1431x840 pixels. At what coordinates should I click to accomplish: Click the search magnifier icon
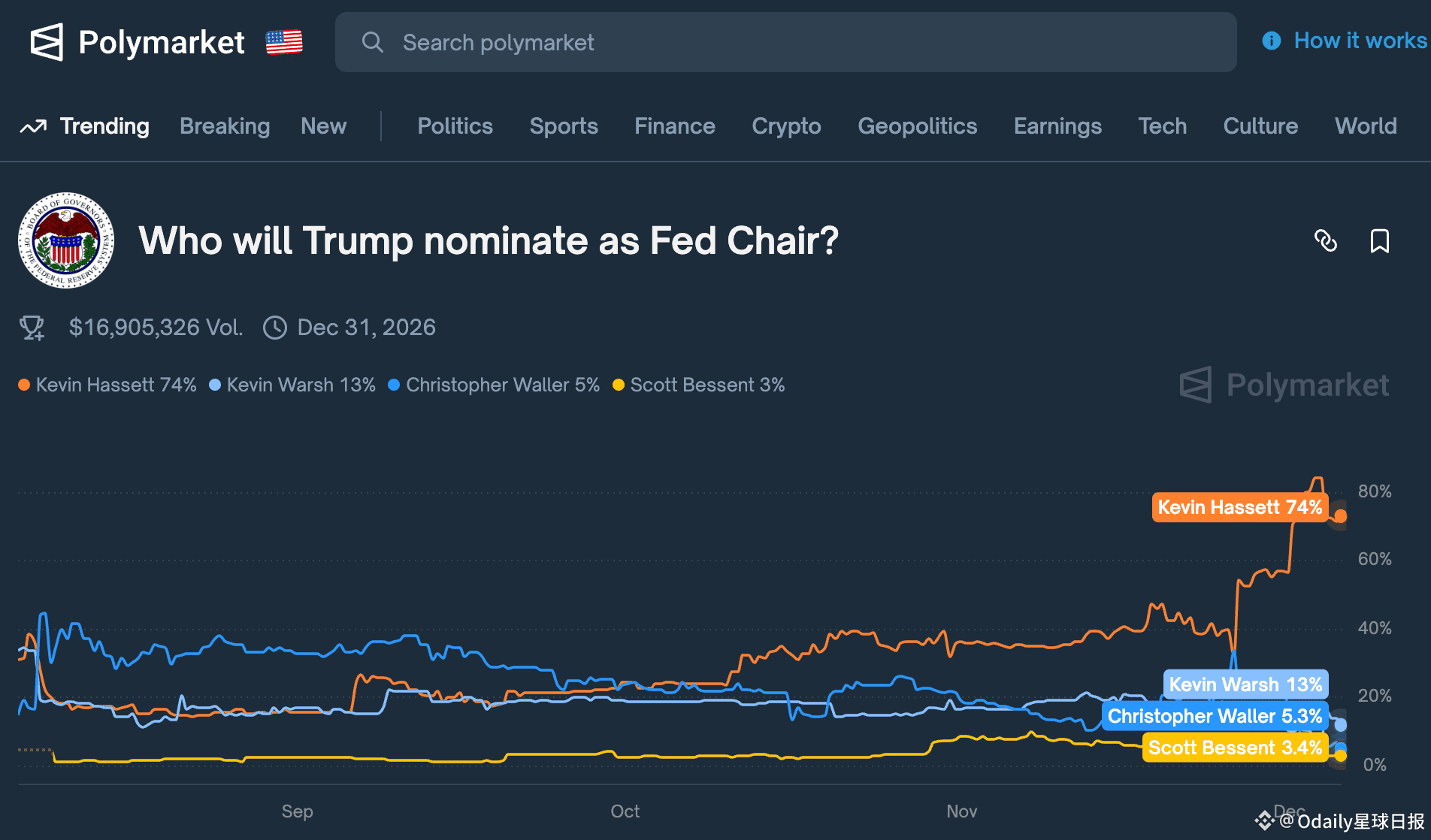[x=372, y=42]
